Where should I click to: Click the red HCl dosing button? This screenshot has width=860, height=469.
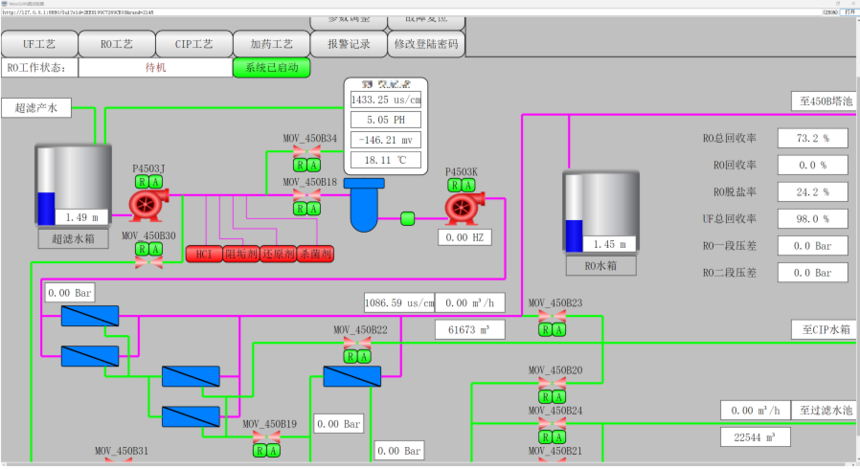[x=204, y=254]
